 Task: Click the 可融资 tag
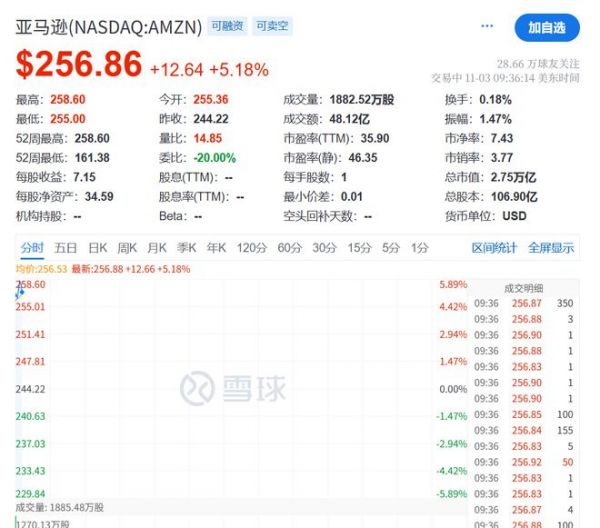click(227, 27)
